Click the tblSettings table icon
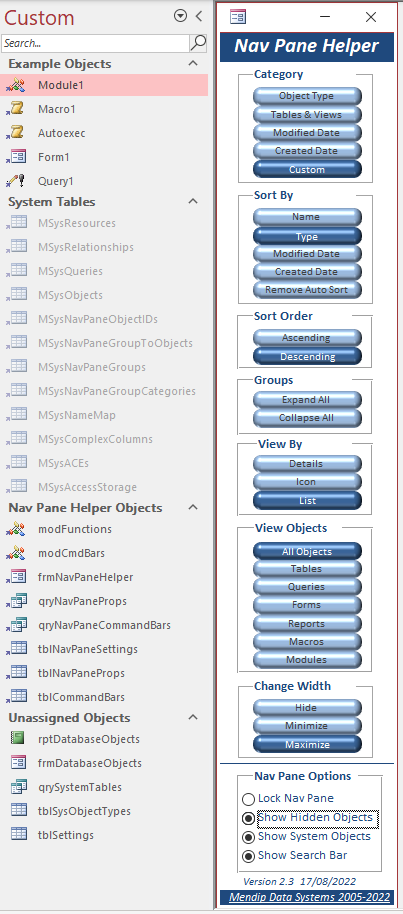The image size is (403, 914). click(x=18, y=835)
